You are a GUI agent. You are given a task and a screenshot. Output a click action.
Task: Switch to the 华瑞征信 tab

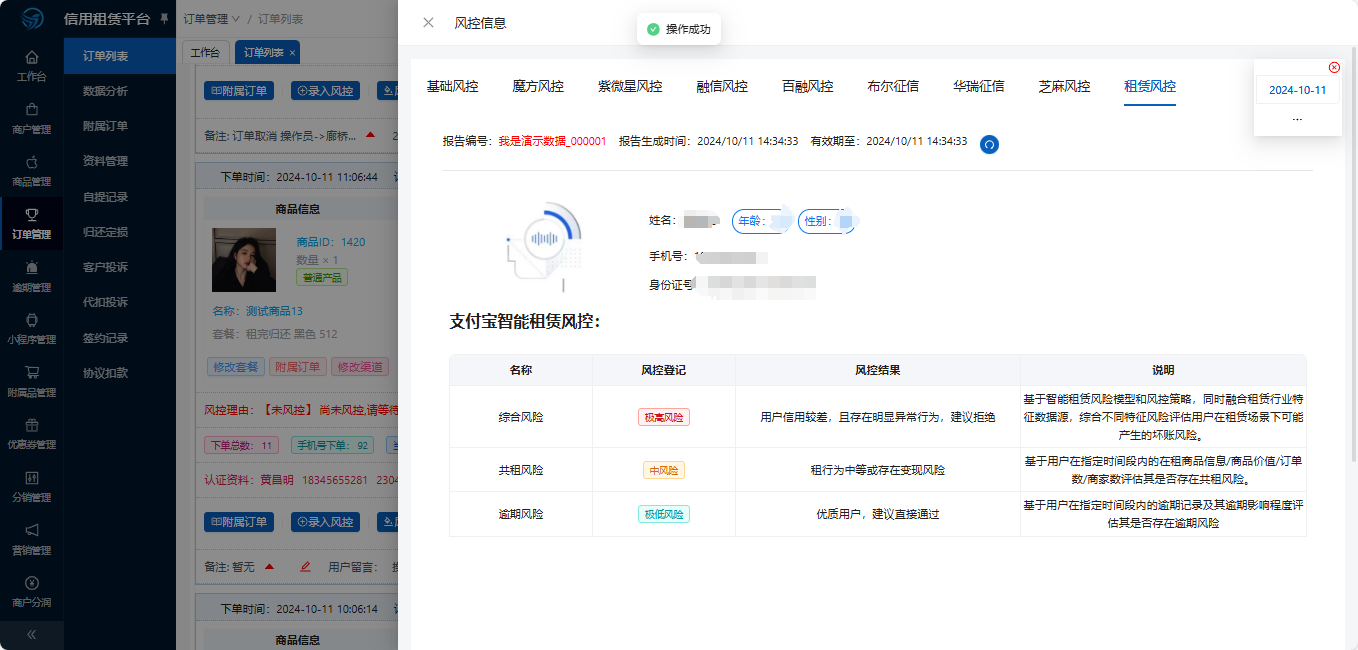pos(979,87)
